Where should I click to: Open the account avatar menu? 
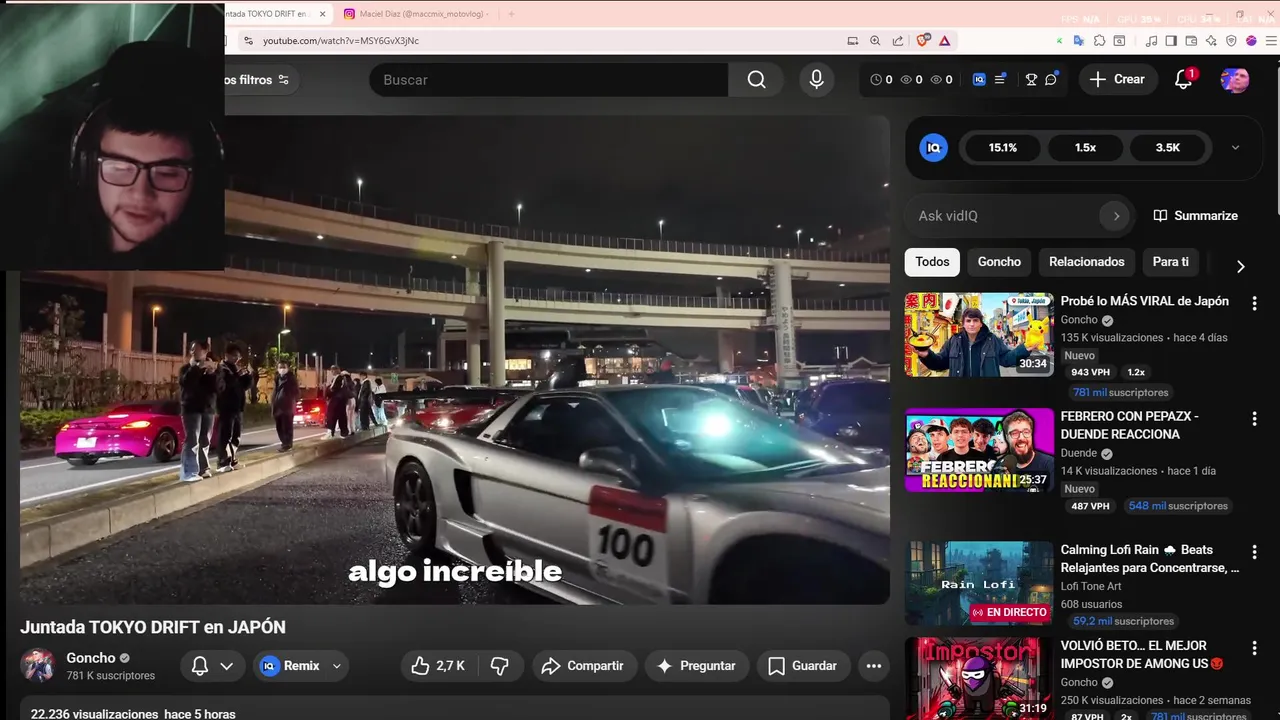tap(1234, 80)
